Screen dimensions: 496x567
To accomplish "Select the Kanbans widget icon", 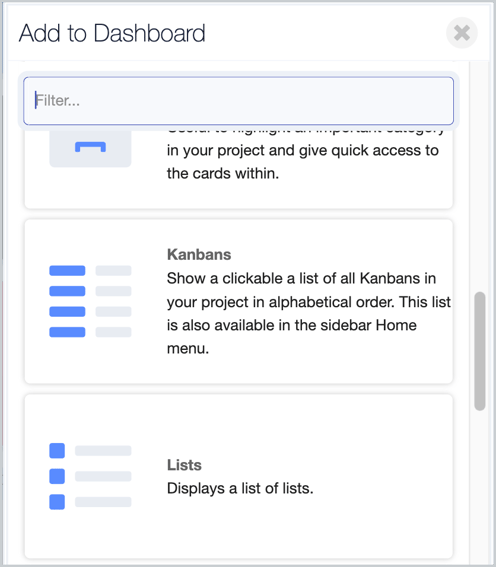I will click(90, 301).
